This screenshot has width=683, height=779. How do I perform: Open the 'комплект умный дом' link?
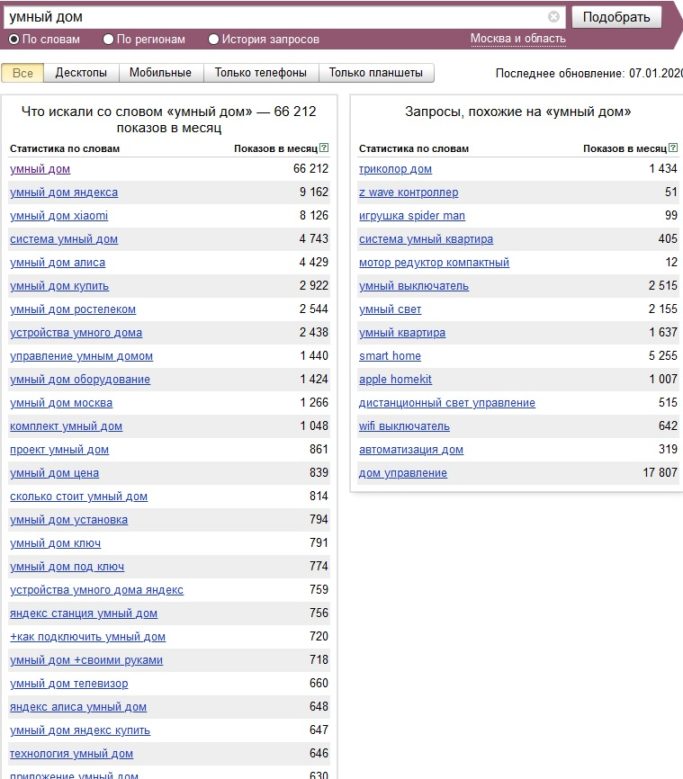point(66,426)
